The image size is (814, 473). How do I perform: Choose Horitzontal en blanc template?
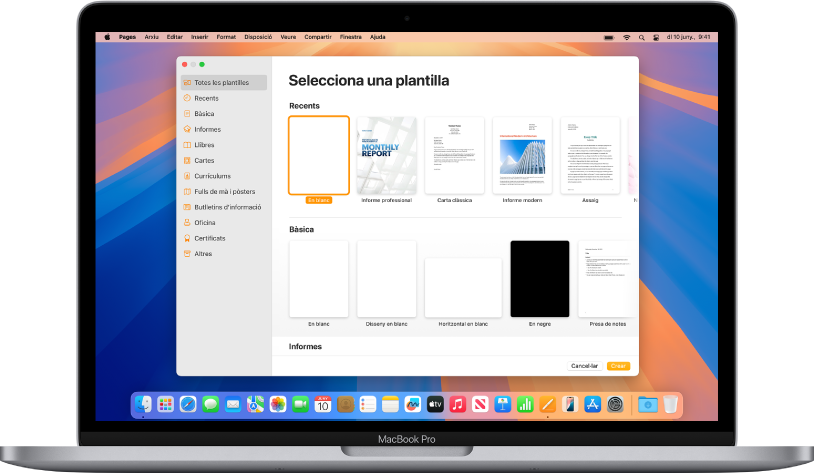tap(463, 288)
